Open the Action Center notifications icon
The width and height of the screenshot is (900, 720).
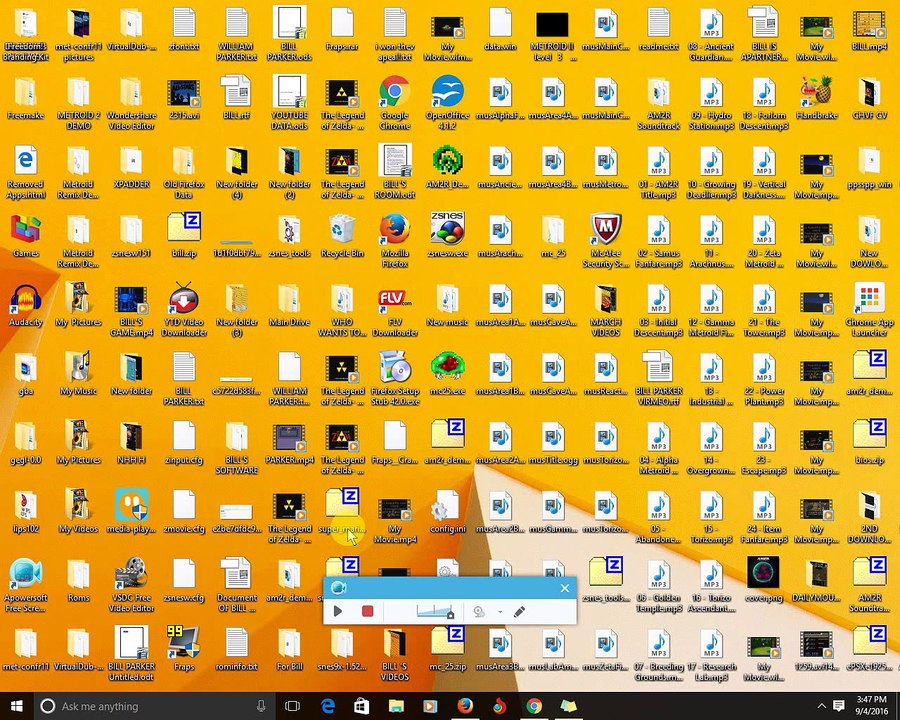coord(839,706)
